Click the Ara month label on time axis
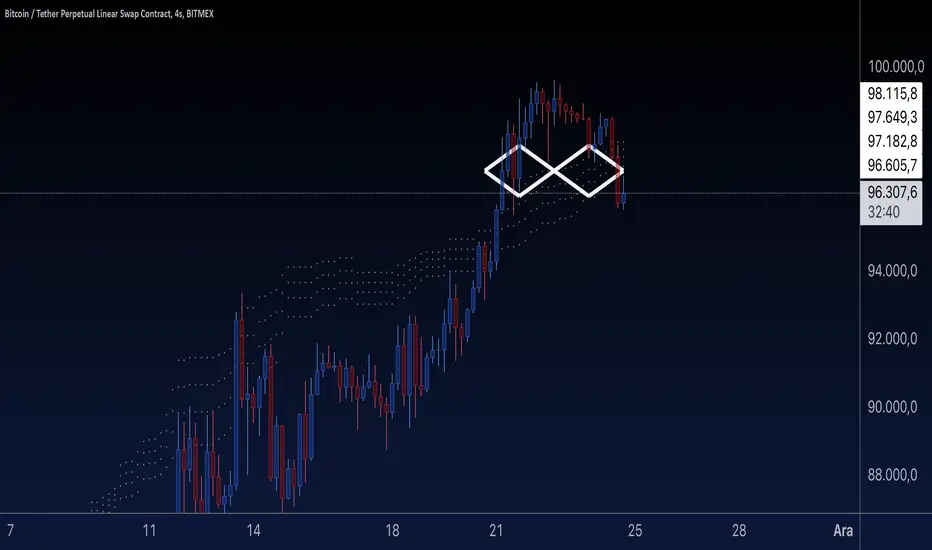Screen dimensions: 932x550 pyautogui.click(x=843, y=530)
